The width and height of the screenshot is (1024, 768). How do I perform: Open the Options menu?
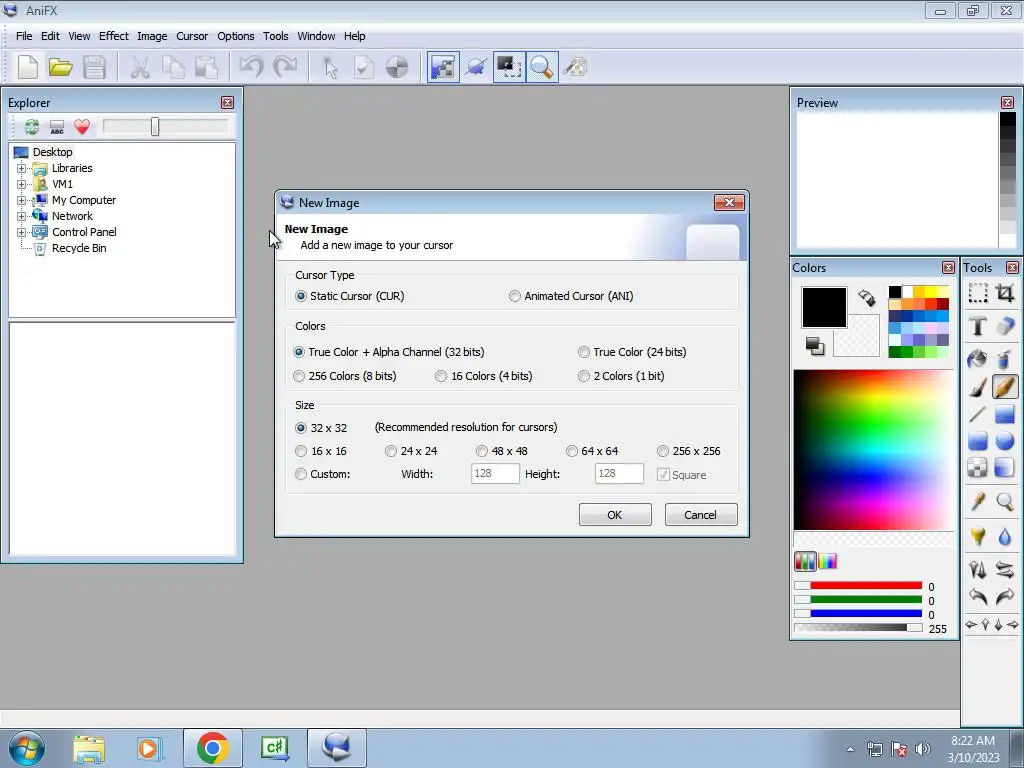[x=236, y=36]
